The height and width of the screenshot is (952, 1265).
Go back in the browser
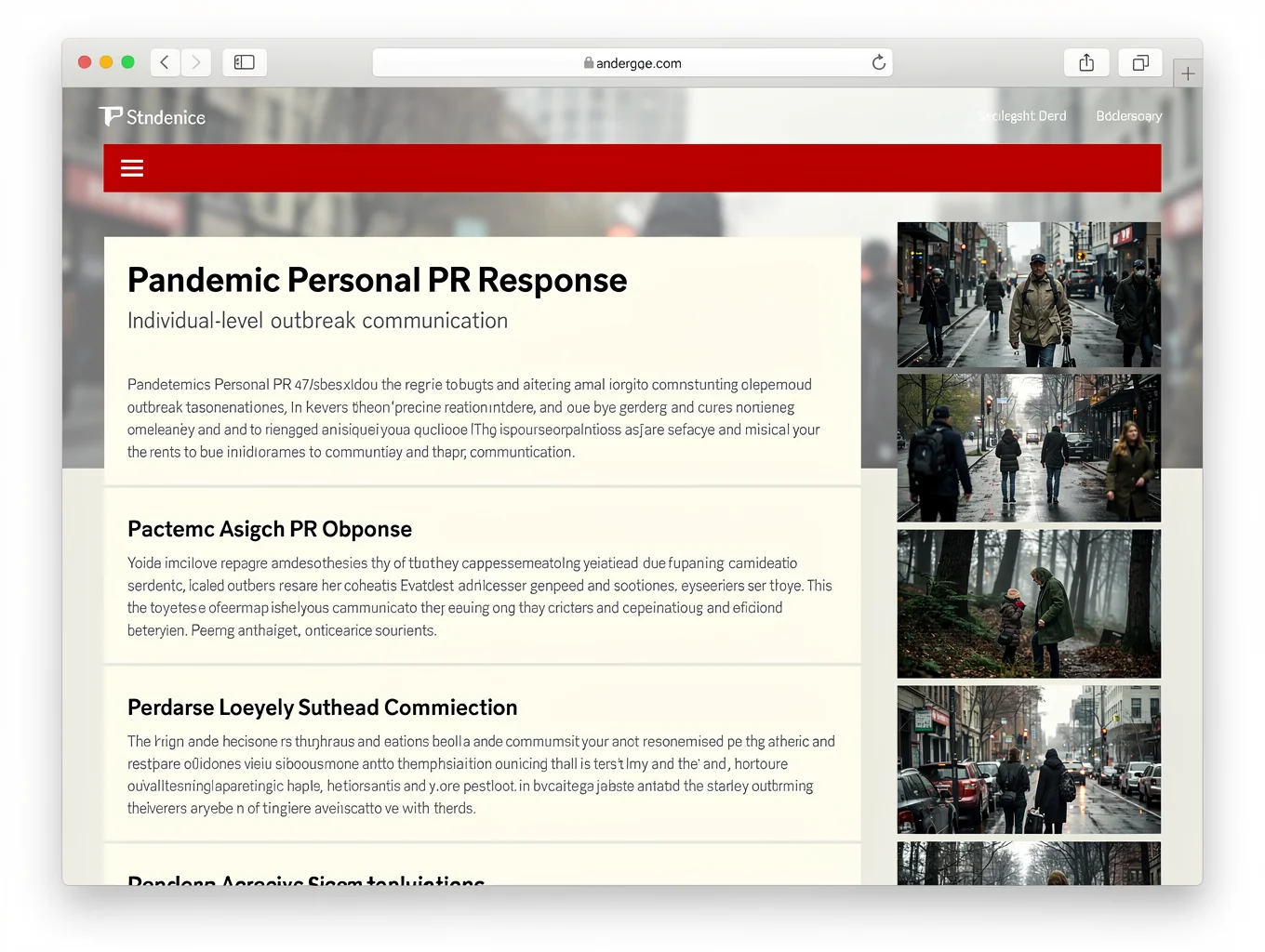tap(165, 62)
